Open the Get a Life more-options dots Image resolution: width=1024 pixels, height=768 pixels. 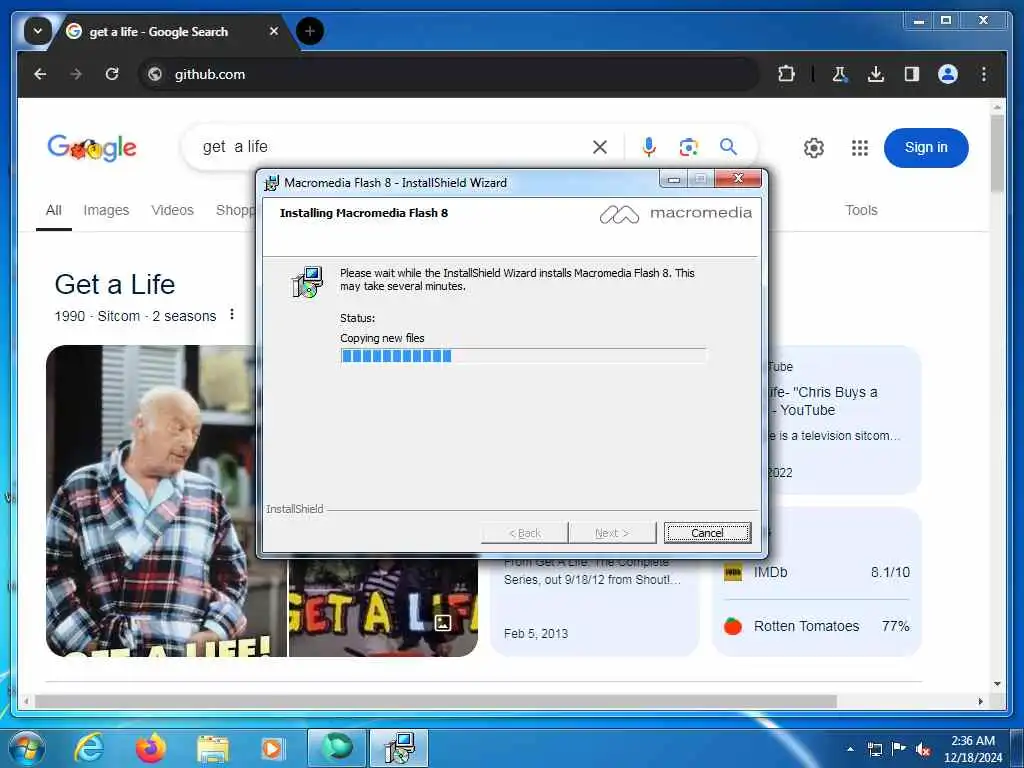(x=232, y=315)
